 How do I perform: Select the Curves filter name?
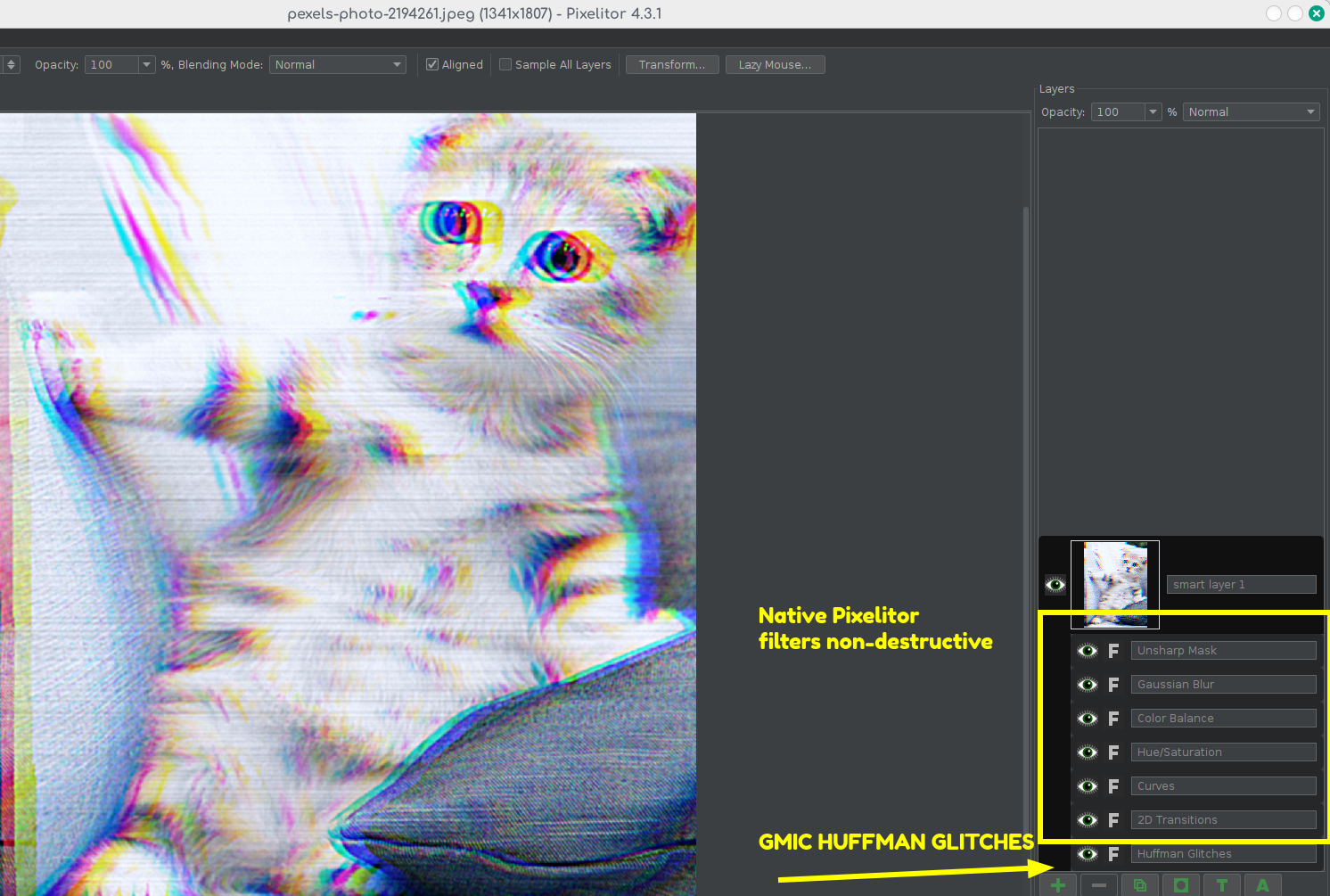point(1224,786)
